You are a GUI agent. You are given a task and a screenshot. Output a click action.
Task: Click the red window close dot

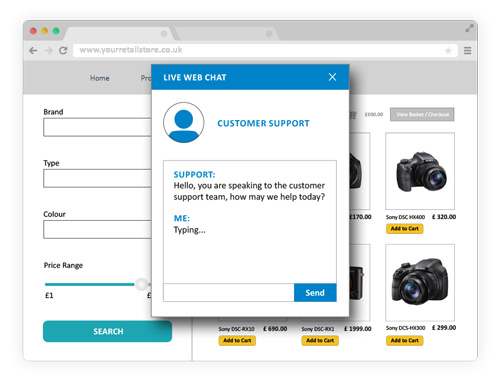[x=33, y=31]
